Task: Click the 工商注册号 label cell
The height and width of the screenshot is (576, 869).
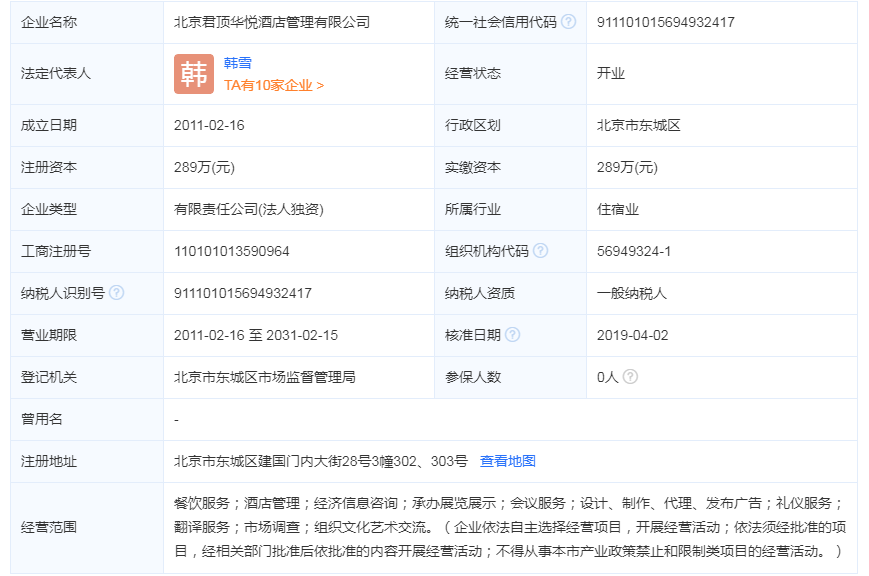Action: (x=87, y=251)
